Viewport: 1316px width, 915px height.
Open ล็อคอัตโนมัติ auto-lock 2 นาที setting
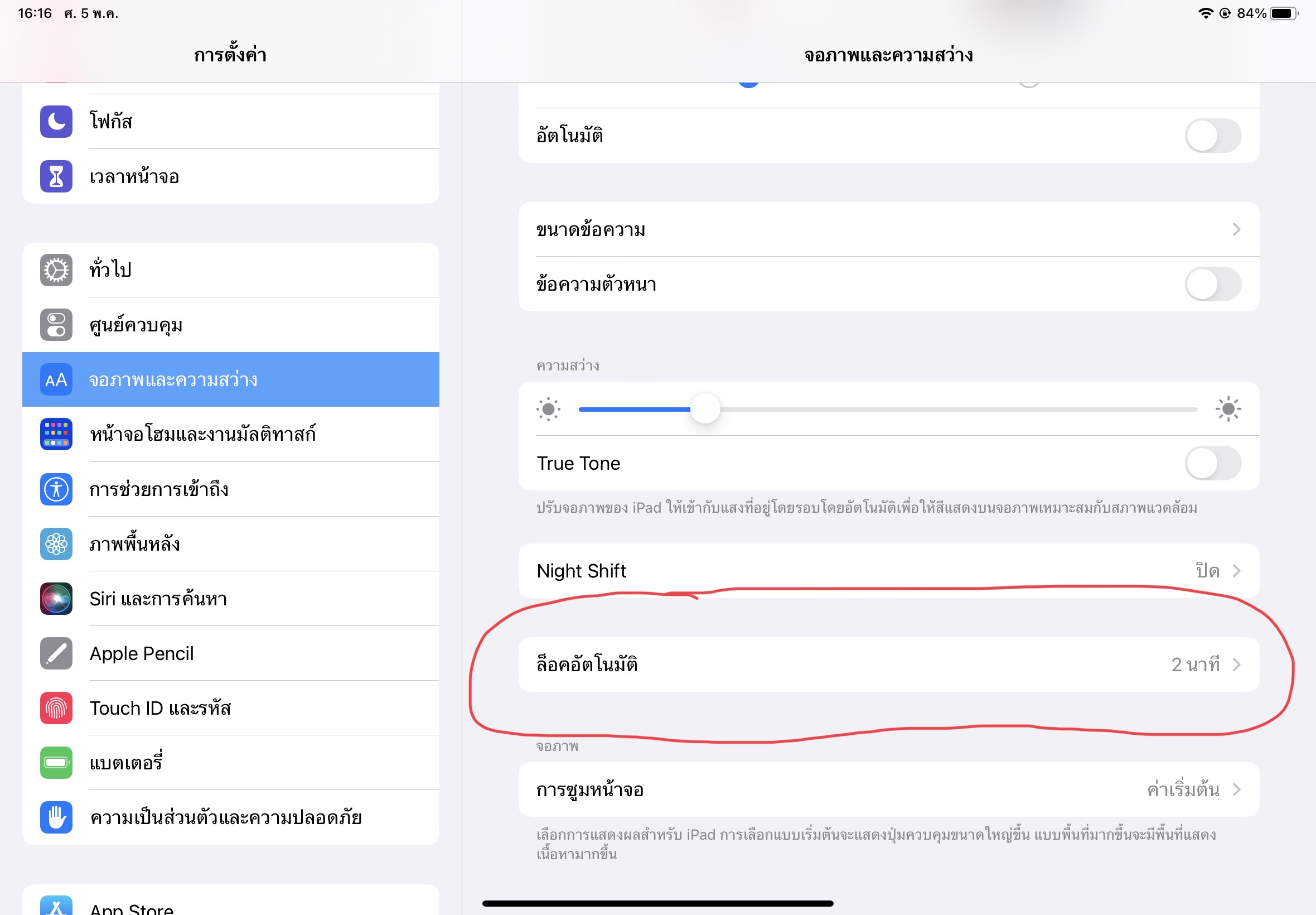click(889, 664)
